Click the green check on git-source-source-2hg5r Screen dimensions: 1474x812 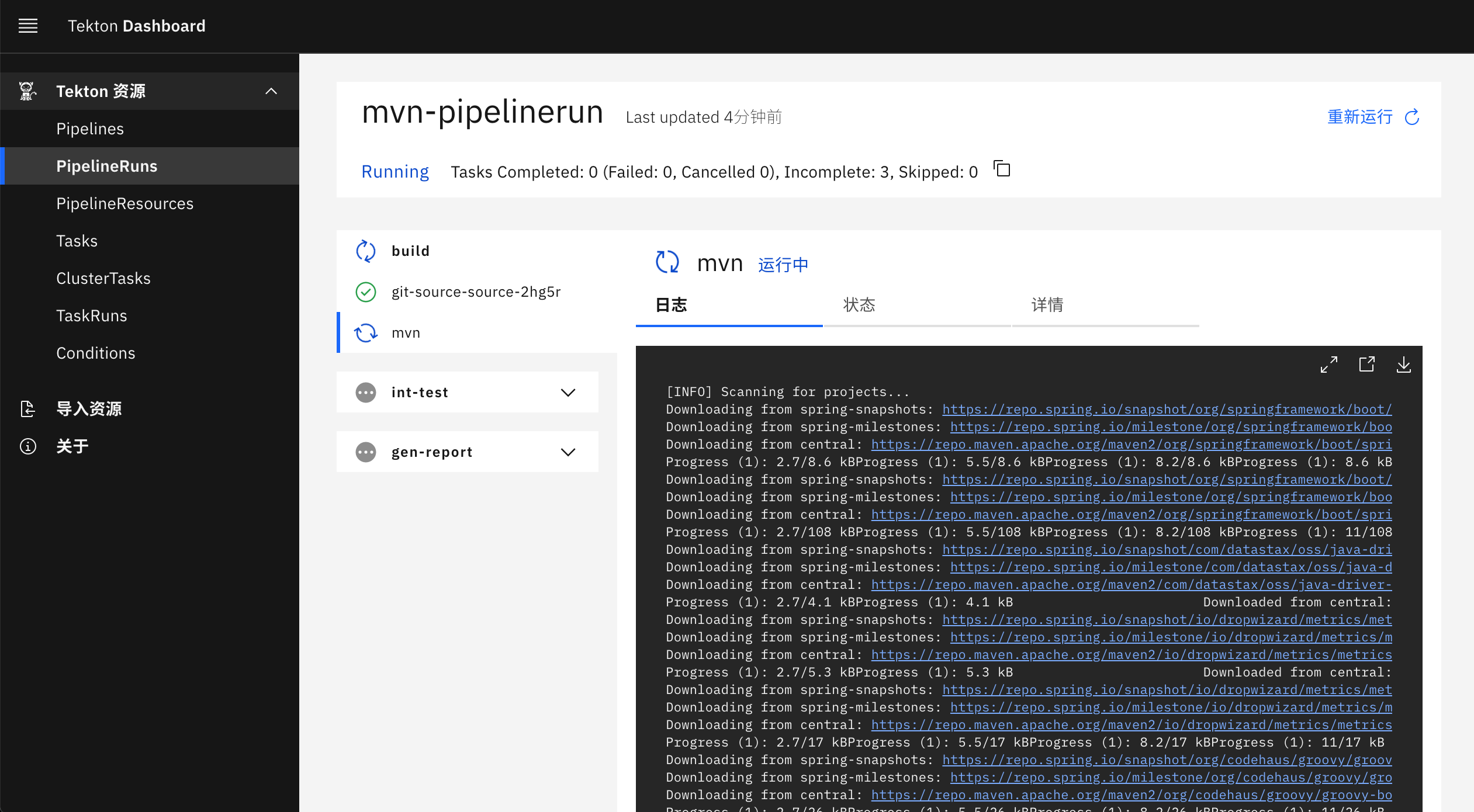click(366, 292)
